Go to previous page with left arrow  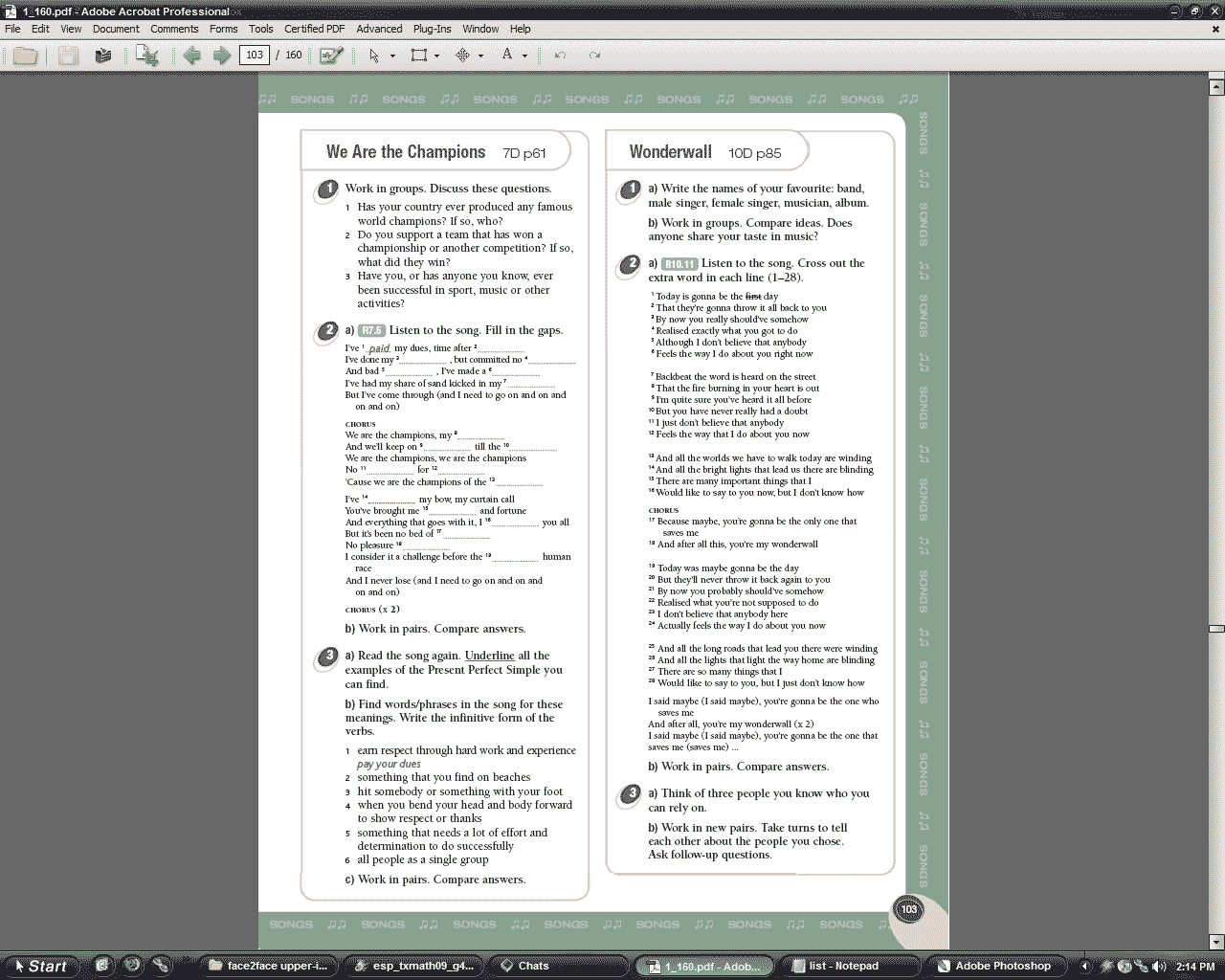[x=191, y=56]
